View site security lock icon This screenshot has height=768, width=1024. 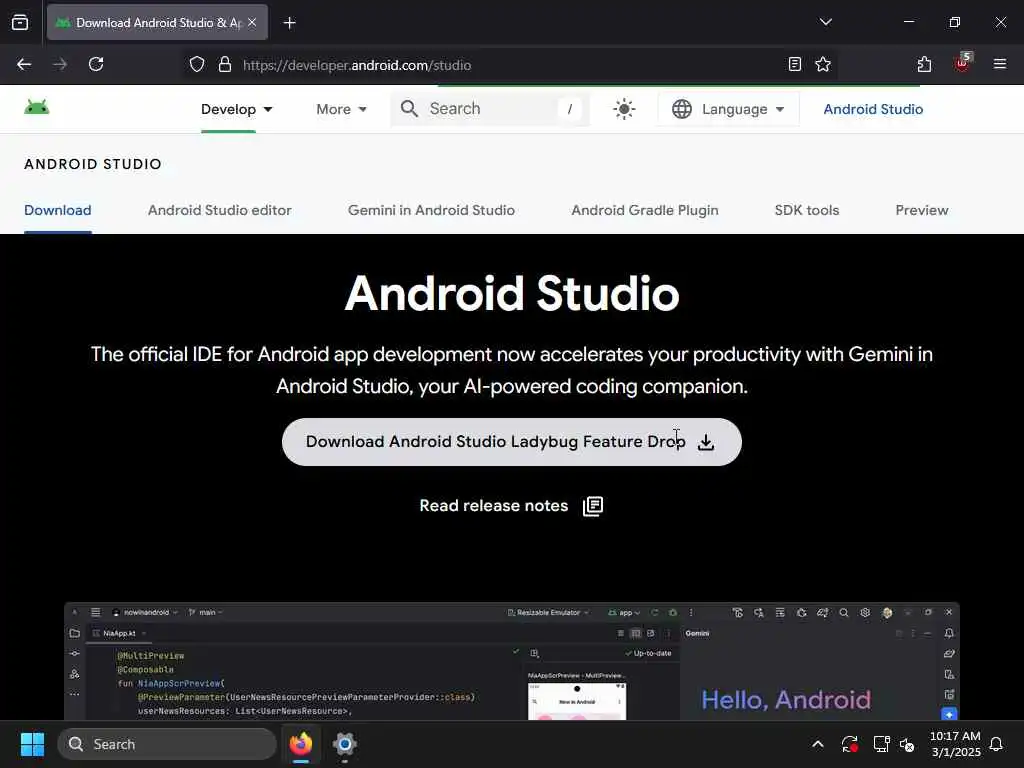click(x=225, y=65)
